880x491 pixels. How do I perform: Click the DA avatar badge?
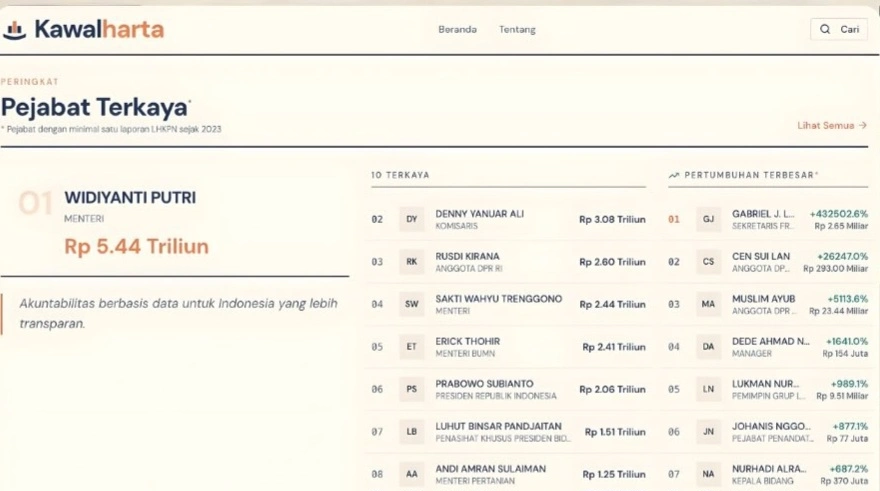[708, 347]
